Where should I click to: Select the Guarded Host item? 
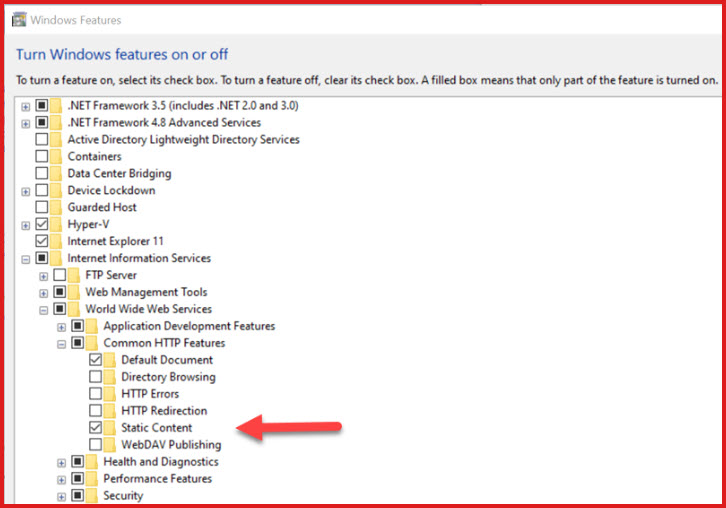102,207
